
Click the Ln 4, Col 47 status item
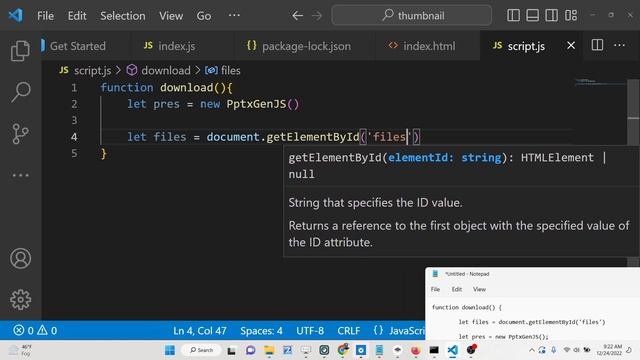200,330
